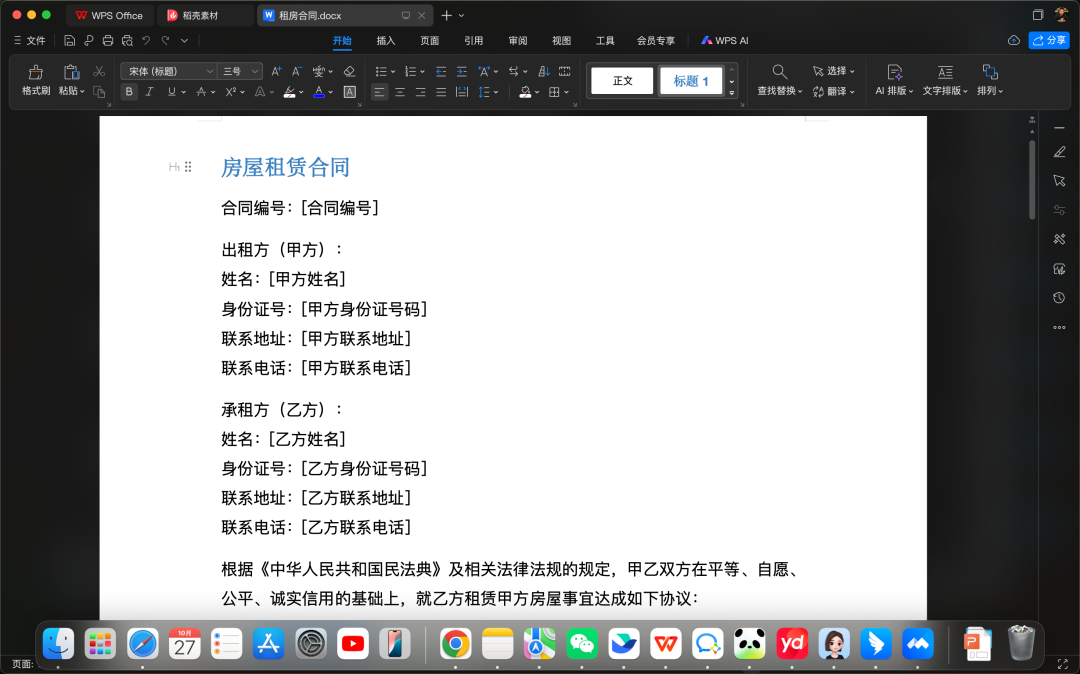Toggle italic formatting
Viewport: 1080px width, 674px height.
(149, 92)
